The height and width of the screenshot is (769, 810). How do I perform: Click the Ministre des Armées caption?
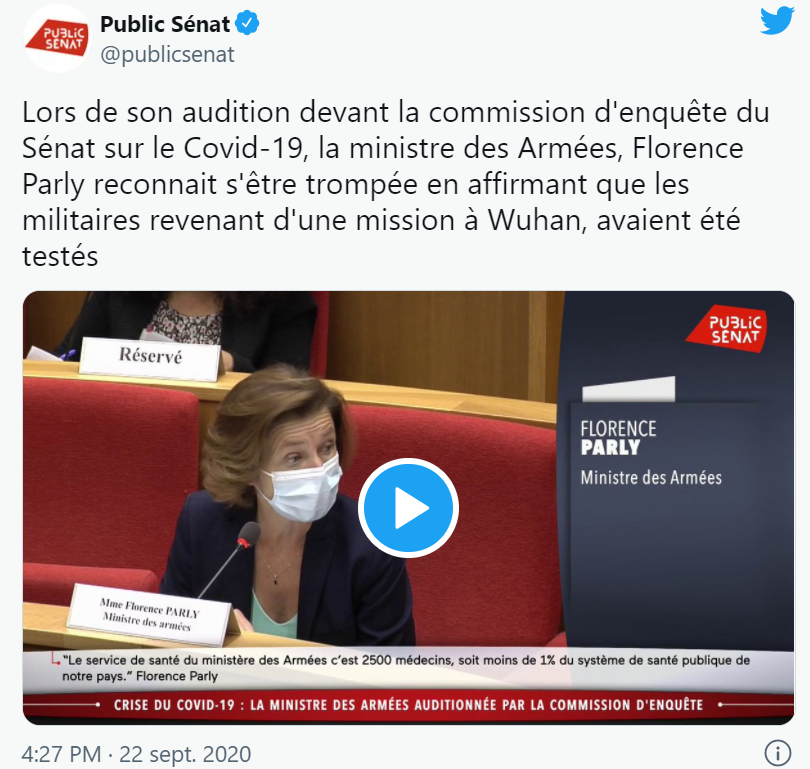point(651,477)
